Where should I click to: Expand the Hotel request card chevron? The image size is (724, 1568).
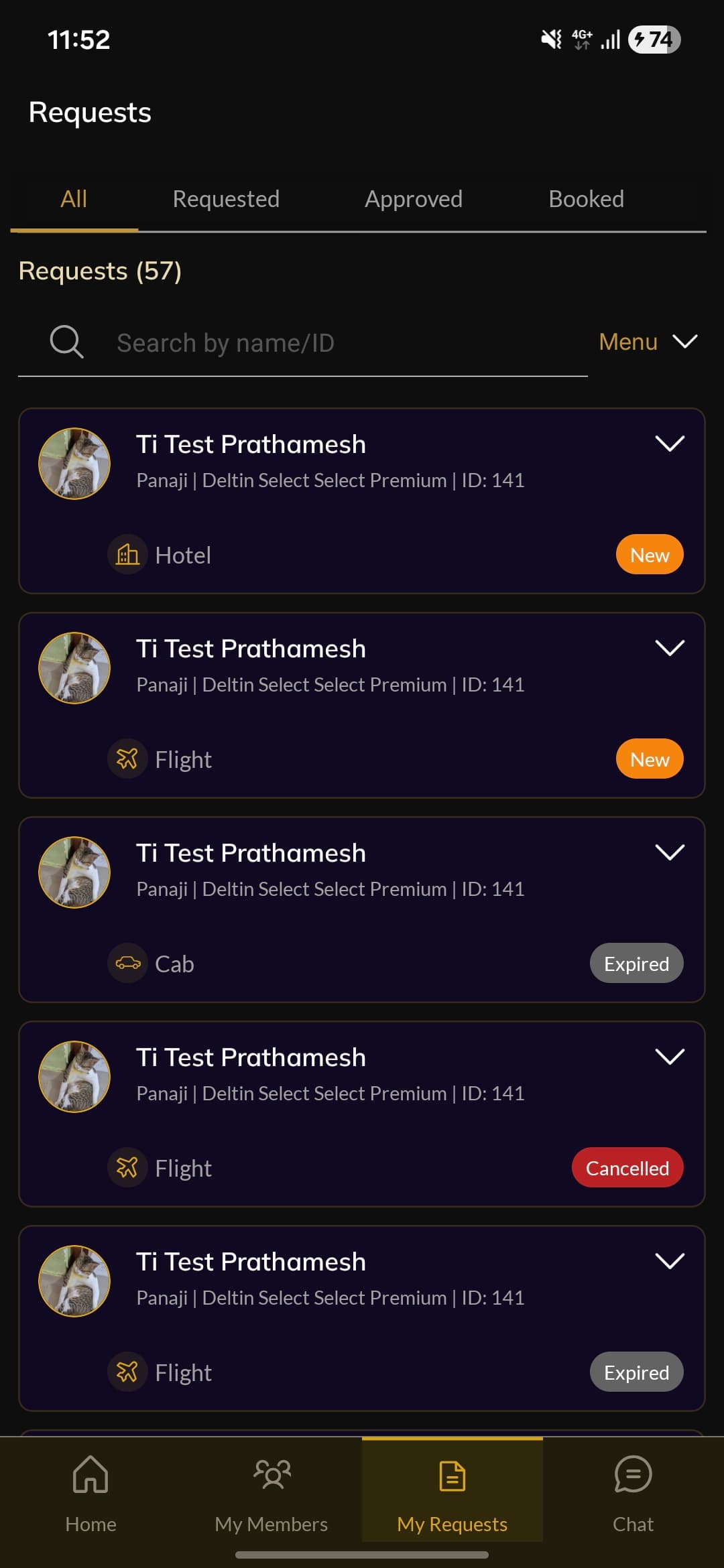[670, 444]
